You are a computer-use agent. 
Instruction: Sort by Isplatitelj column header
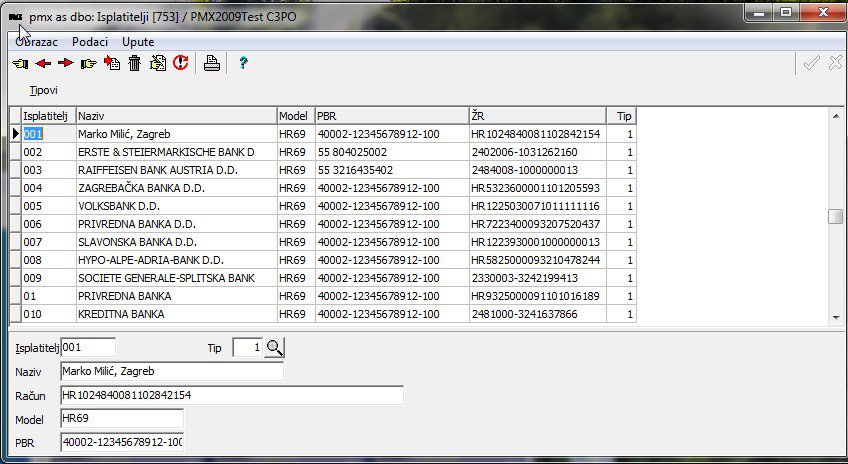pos(48,116)
